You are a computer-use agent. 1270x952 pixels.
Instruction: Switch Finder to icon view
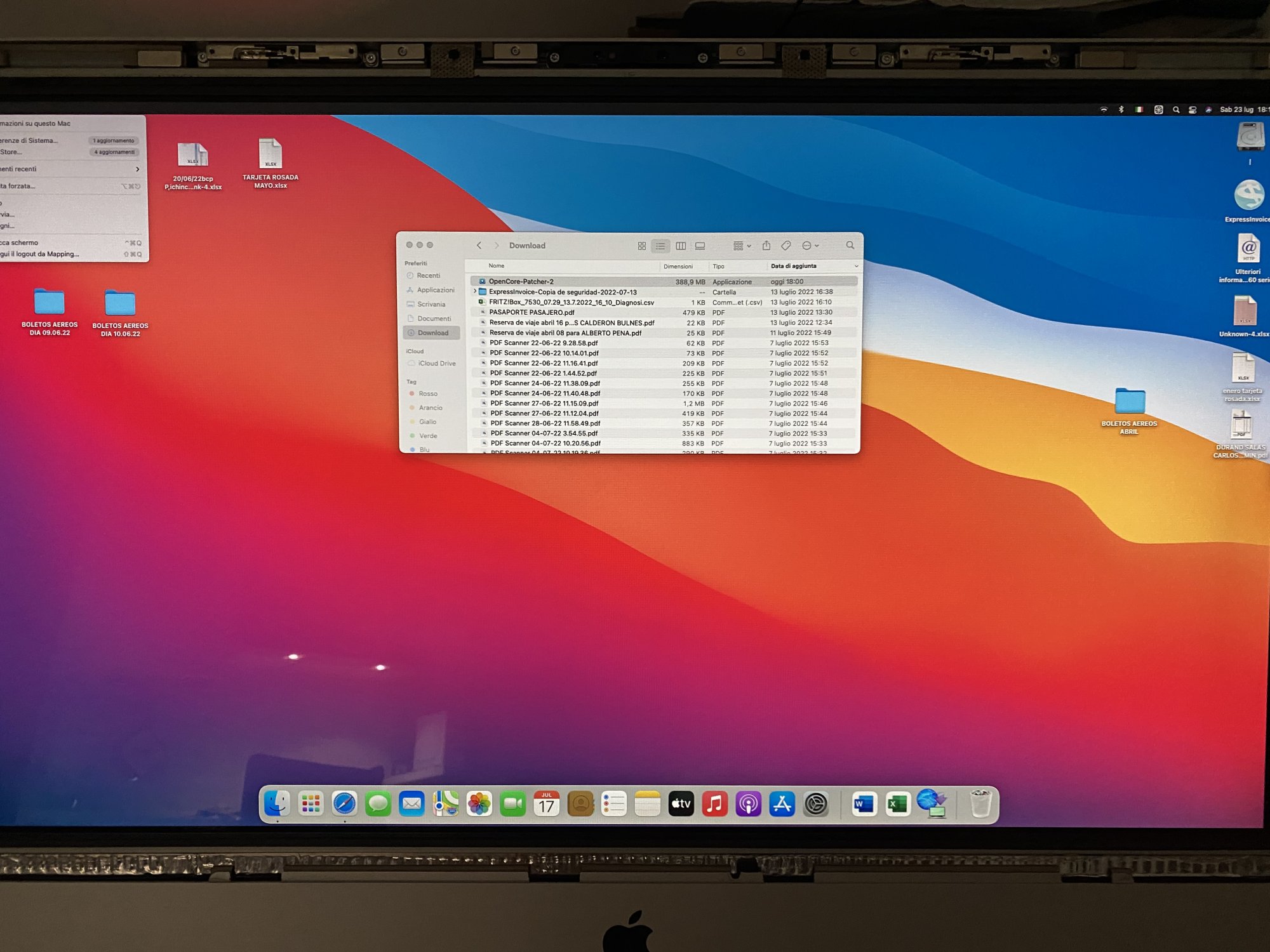coord(641,246)
